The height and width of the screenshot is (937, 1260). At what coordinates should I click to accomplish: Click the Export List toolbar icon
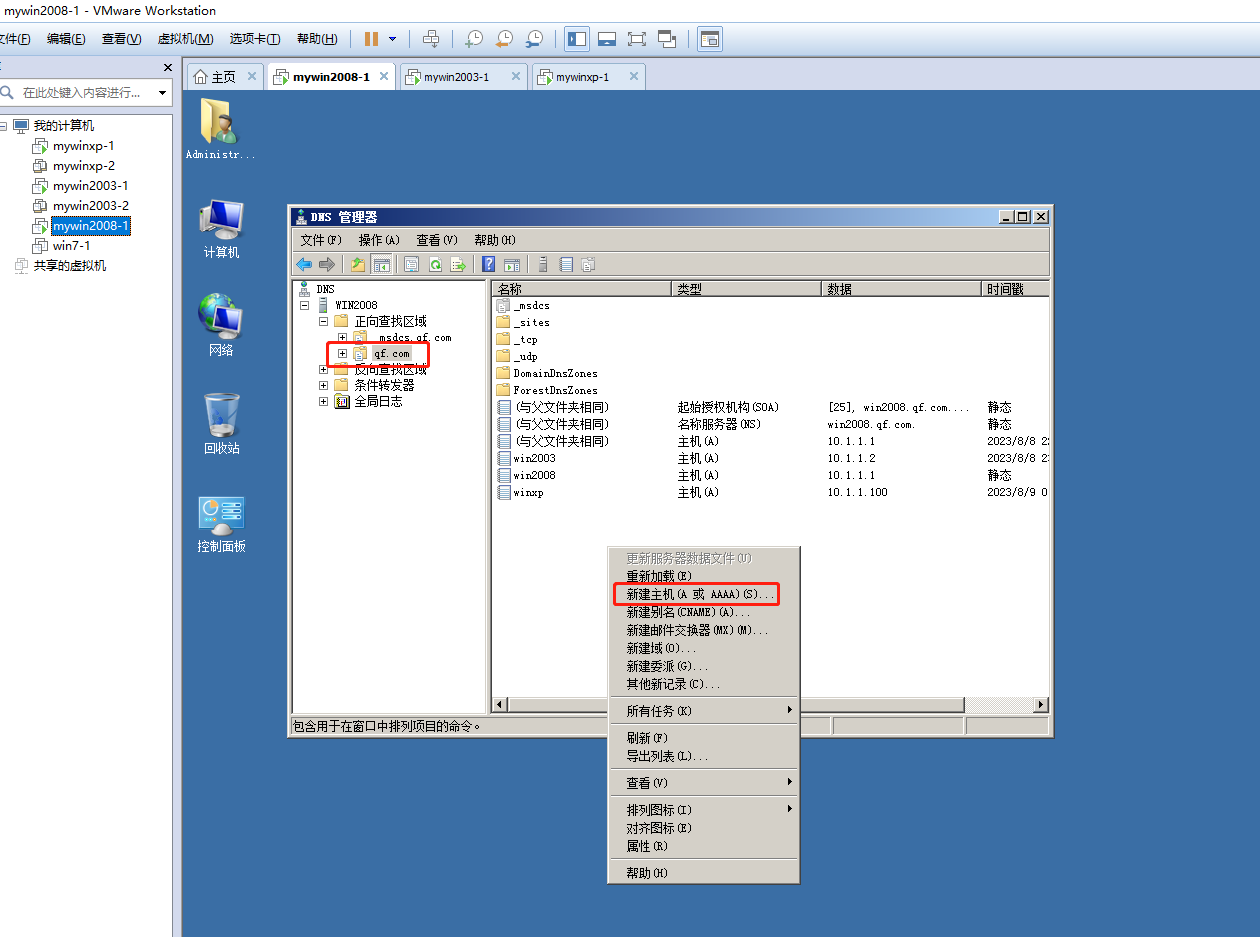point(458,264)
